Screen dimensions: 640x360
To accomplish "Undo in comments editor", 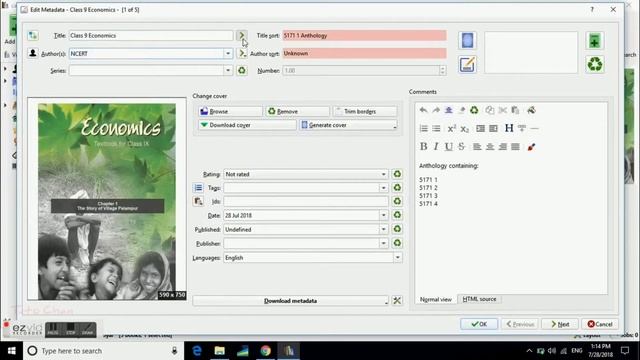I will 423,110.
